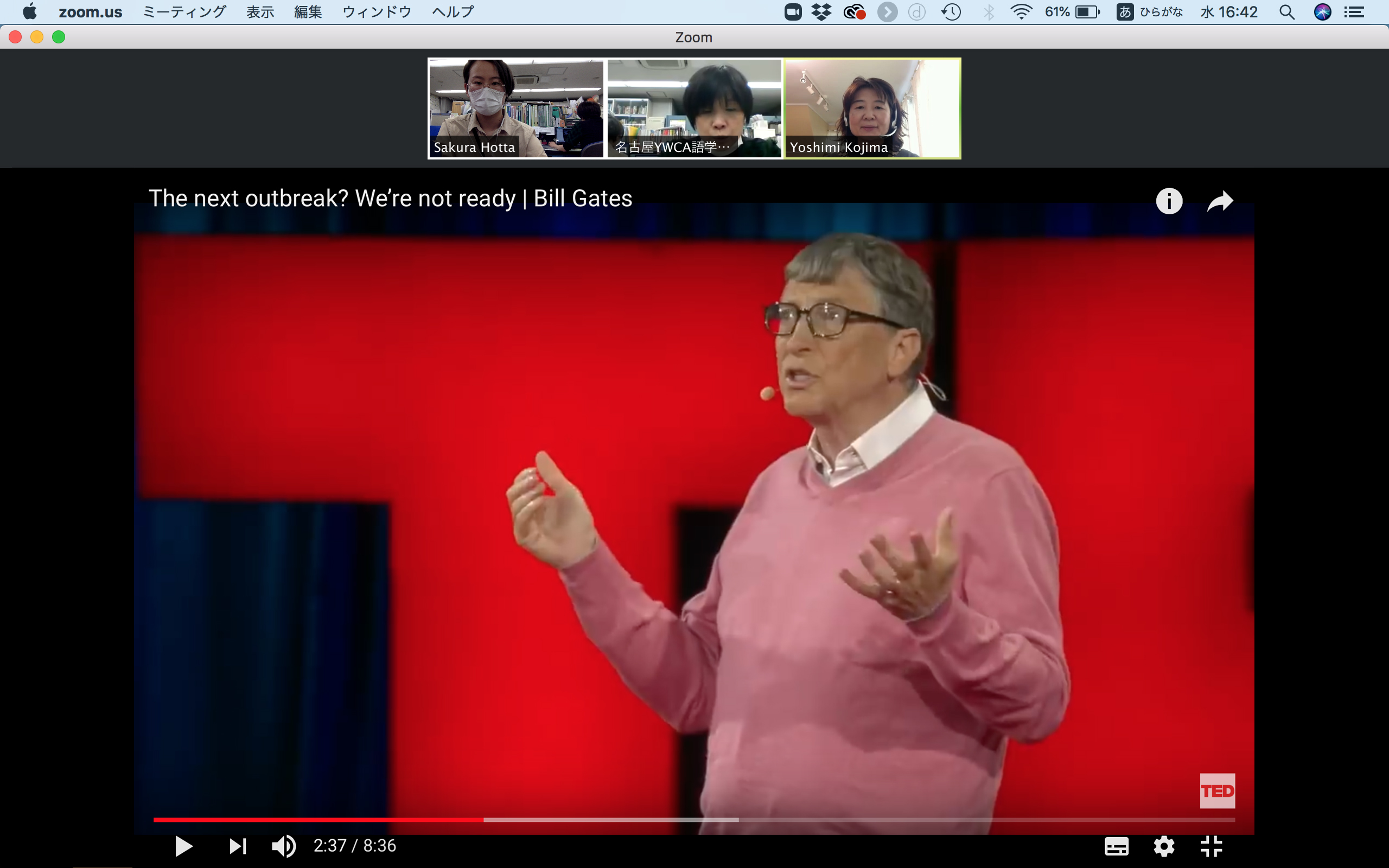Screen dimensions: 1389x868
Task: Toggle subtitles/closed captions on the video
Action: (x=1117, y=846)
